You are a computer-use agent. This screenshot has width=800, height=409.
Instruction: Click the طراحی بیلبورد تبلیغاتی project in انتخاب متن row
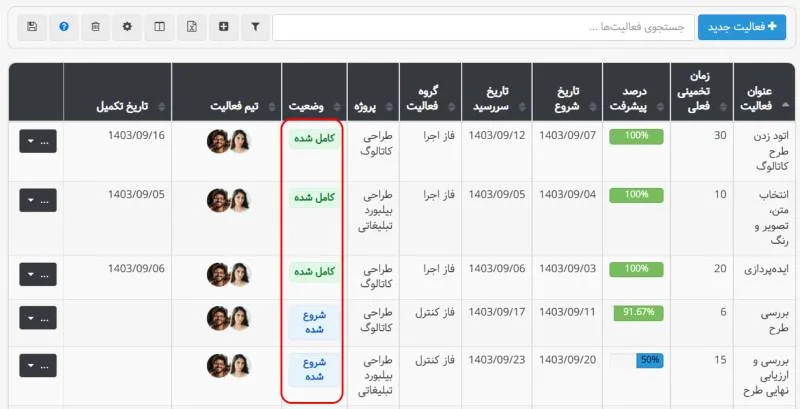coord(375,211)
